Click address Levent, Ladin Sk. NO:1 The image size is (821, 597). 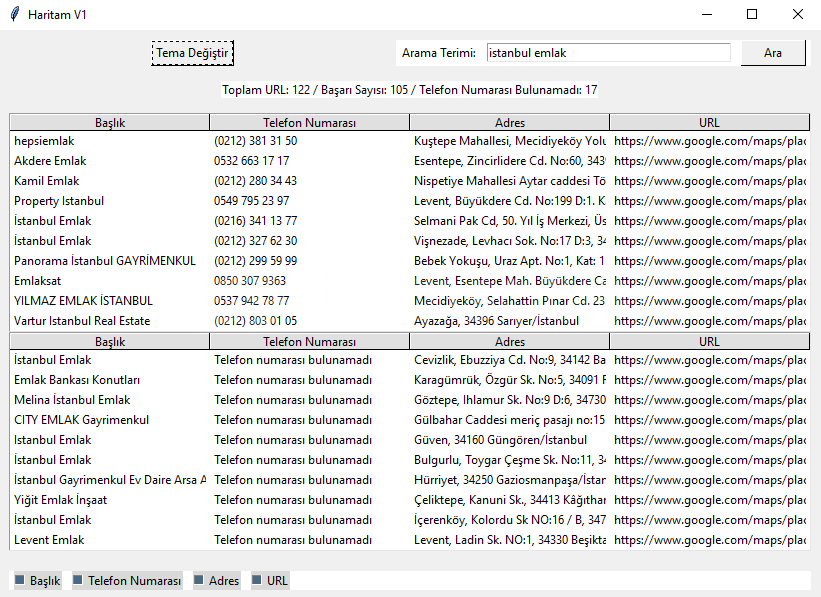510,539
